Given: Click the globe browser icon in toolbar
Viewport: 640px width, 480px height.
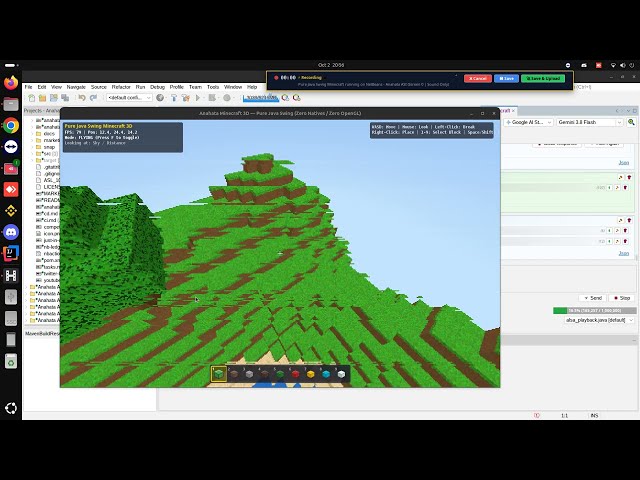Looking at the screenshot, I should point(160,98).
